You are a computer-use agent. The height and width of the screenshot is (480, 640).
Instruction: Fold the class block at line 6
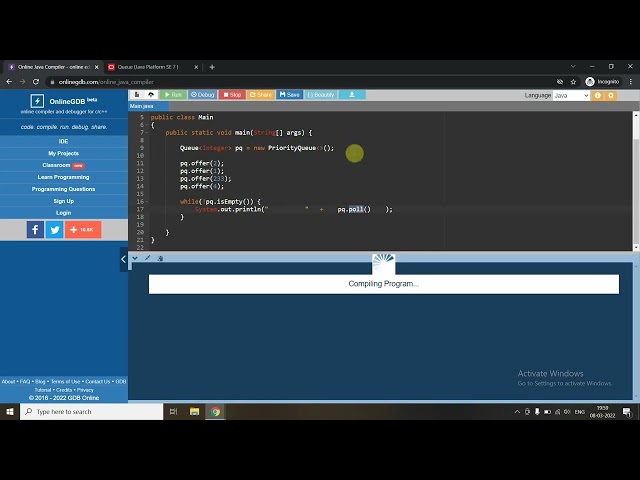point(147,125)
